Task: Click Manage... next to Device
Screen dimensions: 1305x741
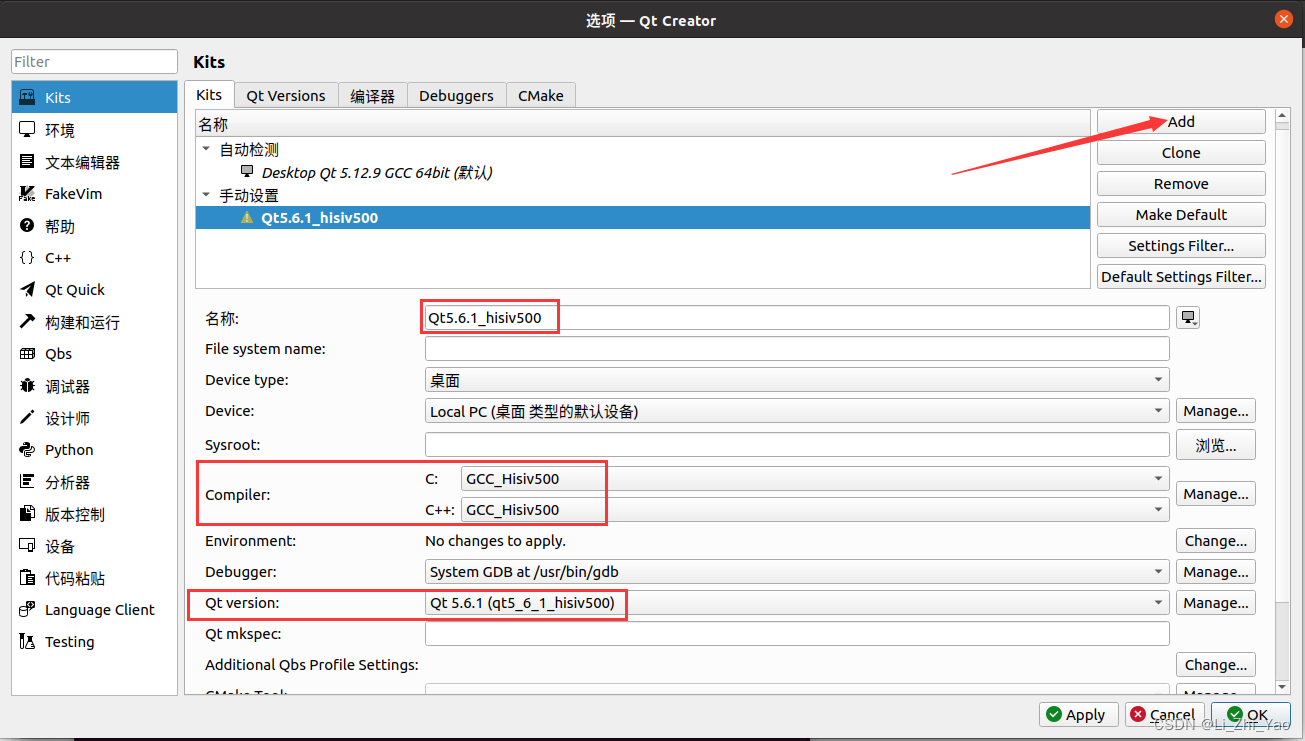Action: pyautogui.click(x=1216, y=411)
